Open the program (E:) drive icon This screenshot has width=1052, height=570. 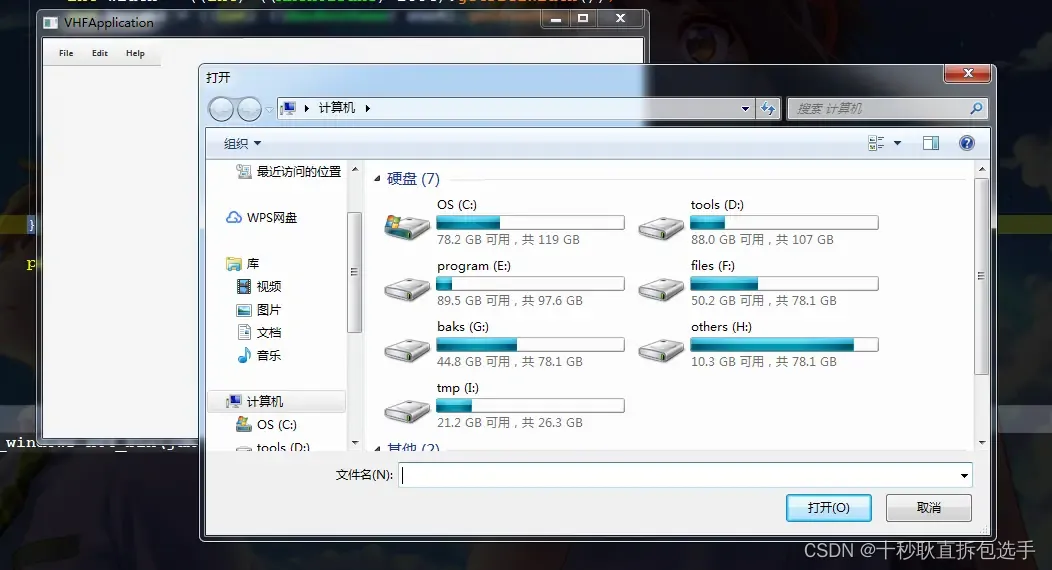407,289
